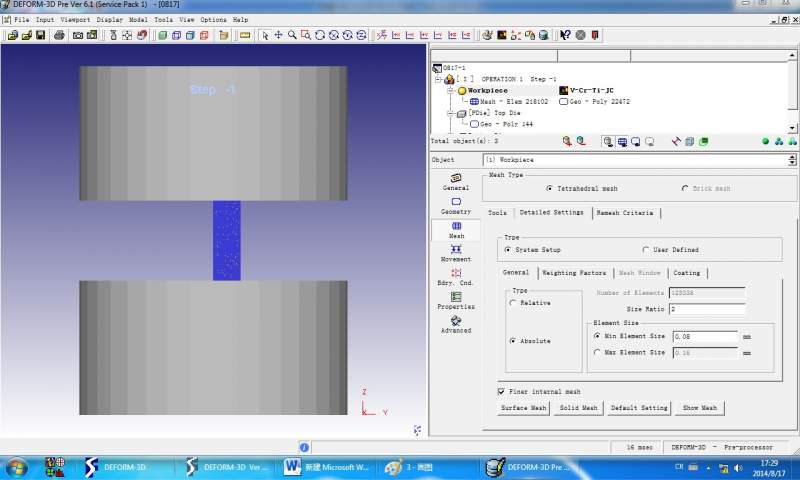The image size is (800, 480).
Task: Open the Windows Start button
Action: pos(15,467)
